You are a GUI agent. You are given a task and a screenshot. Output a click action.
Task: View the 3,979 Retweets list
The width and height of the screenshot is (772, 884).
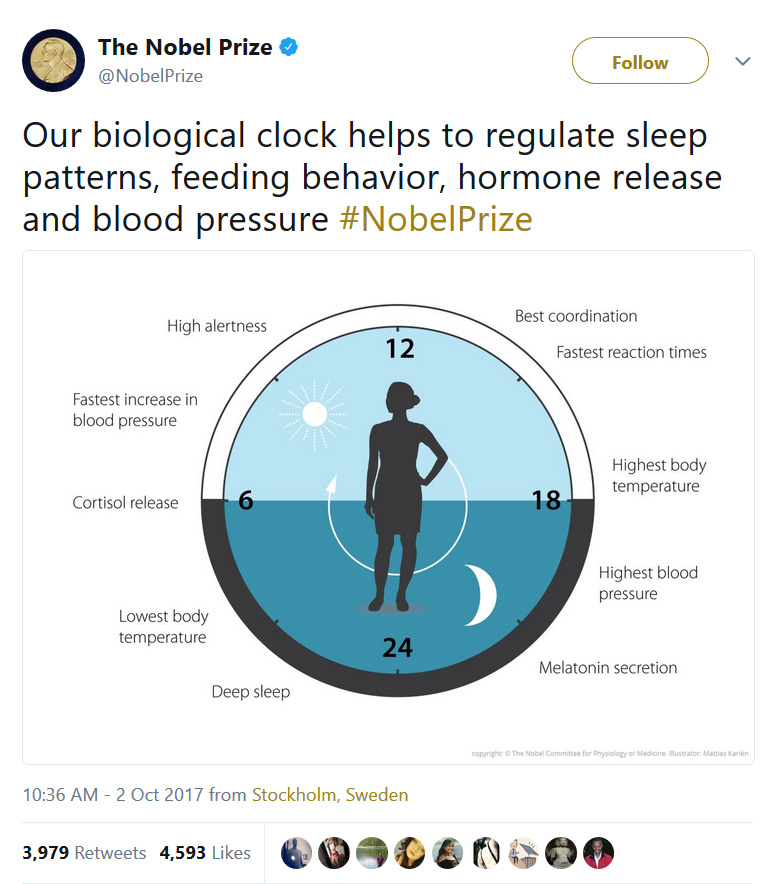pyautogui.click(x=84, y=853)
